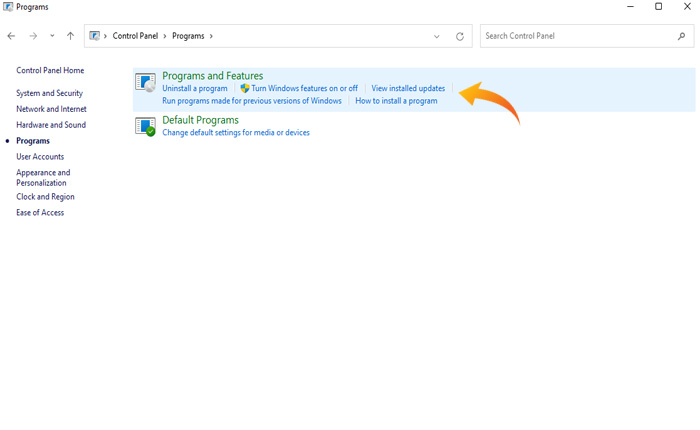Image resolution: width=700 pixels, height=430 pixels.
Task: Open How to install a program
Action: click(396, 101)
